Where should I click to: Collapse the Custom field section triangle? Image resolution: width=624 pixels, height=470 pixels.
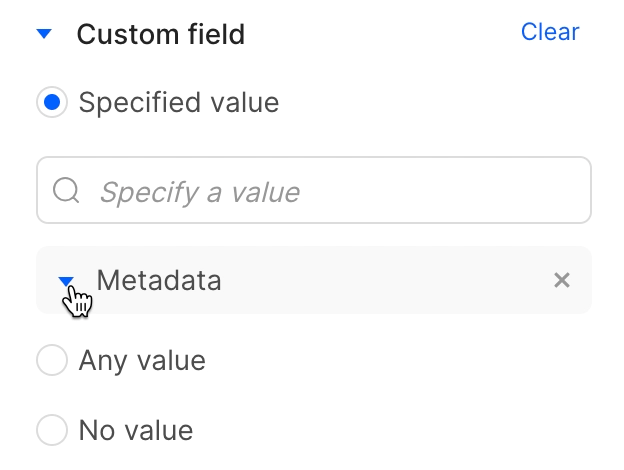[43, 34]
